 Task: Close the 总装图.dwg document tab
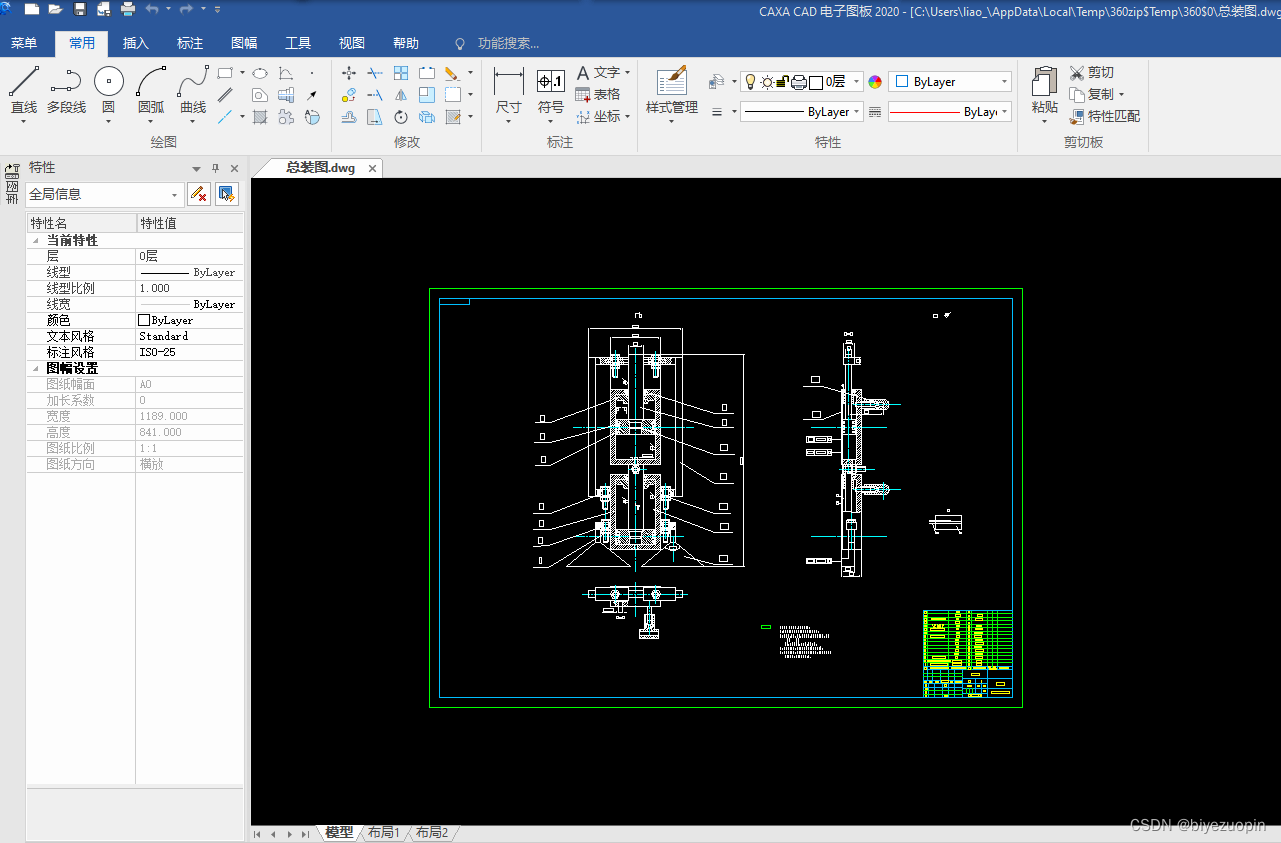point(373,168)
